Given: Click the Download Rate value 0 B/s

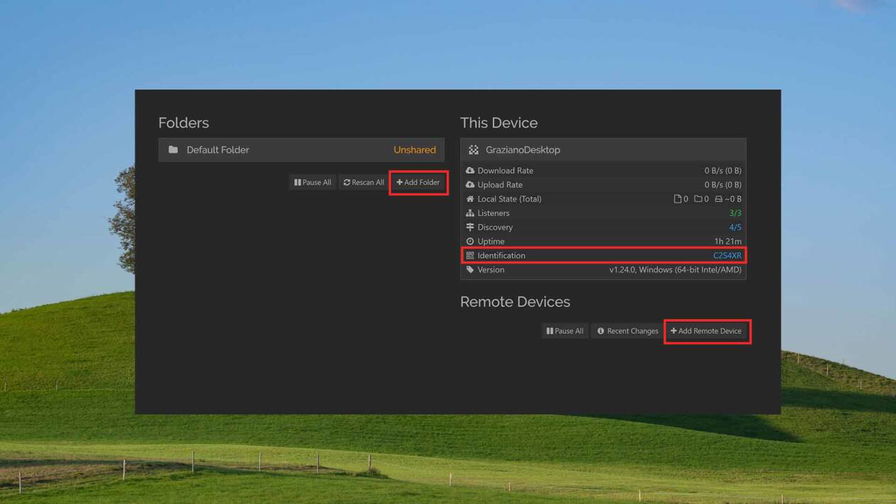Looking at the screenshot, I should 722,170.
